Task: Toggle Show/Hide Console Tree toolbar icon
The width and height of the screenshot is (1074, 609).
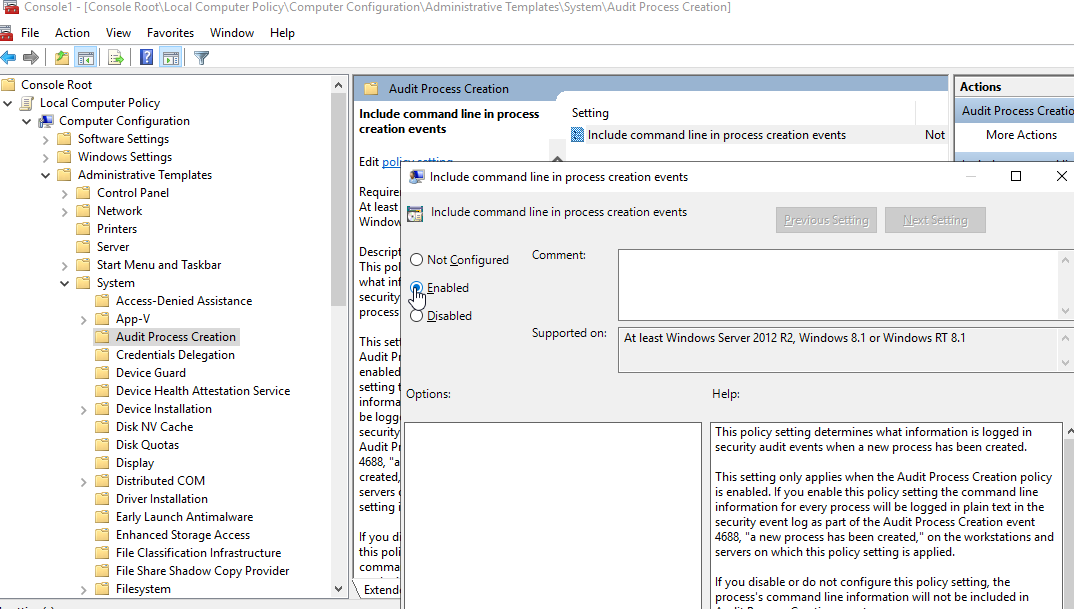Action: pos(86,58)
